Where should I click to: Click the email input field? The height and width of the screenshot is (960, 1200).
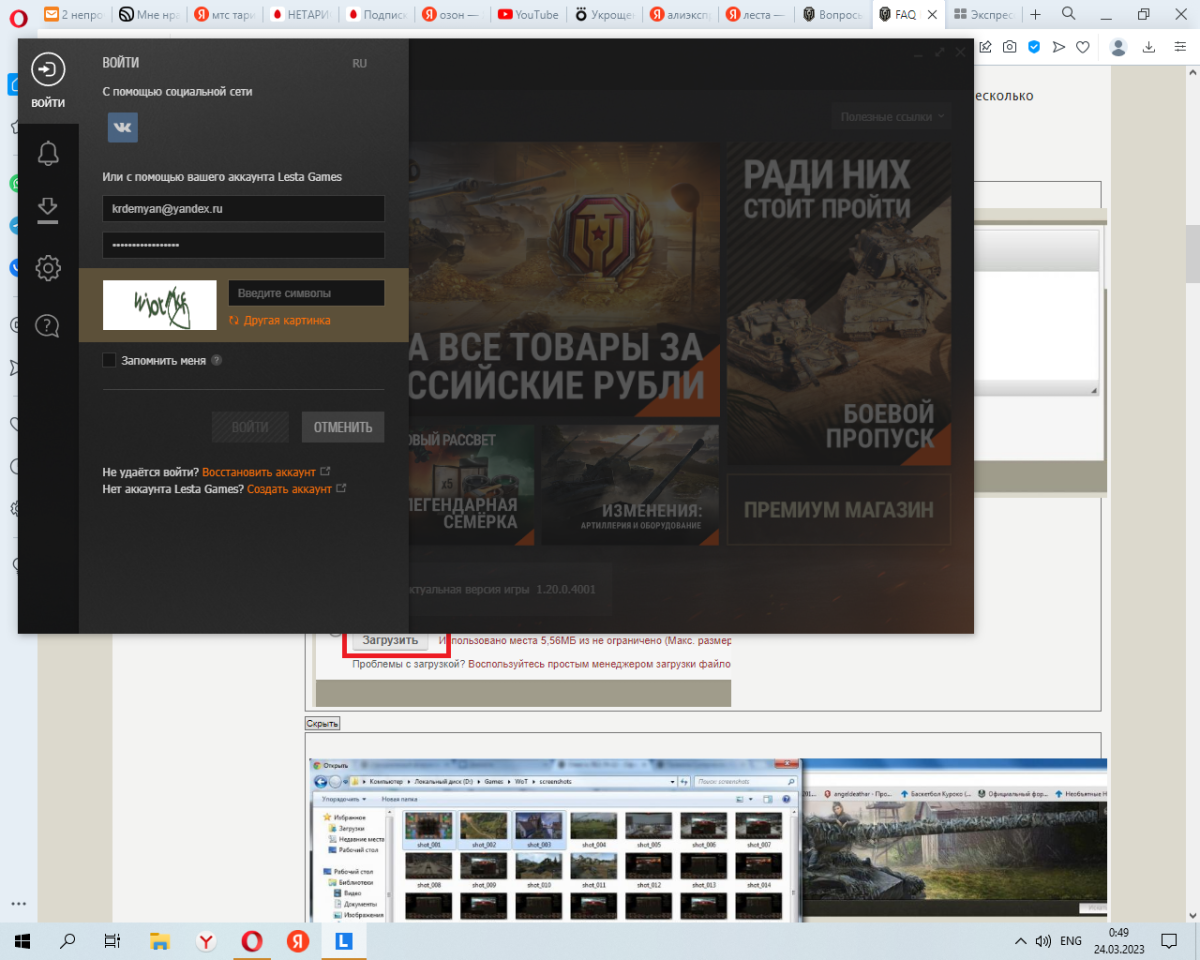tap(243, 209)
